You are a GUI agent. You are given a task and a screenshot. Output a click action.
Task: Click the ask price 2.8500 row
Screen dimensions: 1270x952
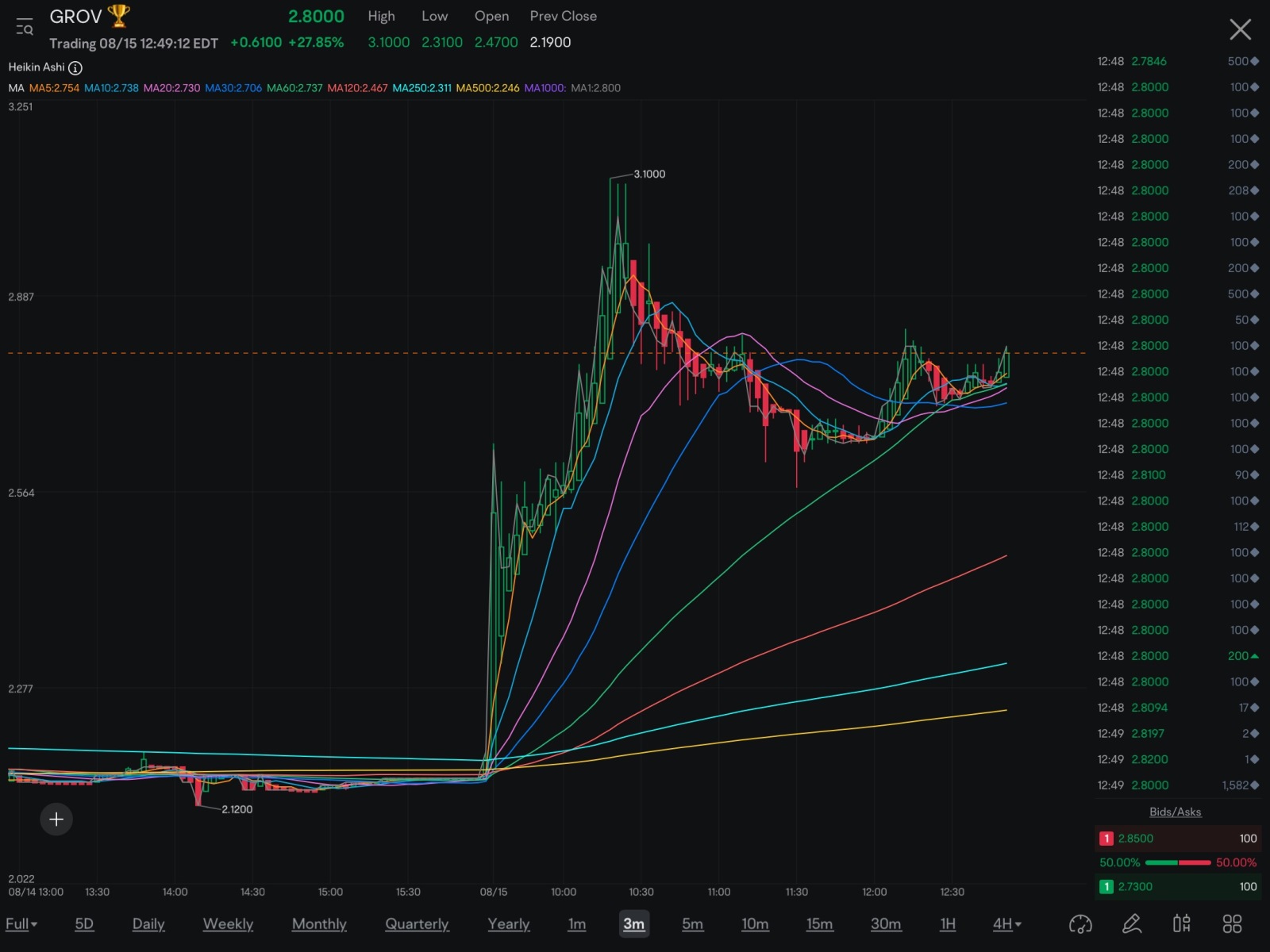click(x=1178, y=839)
